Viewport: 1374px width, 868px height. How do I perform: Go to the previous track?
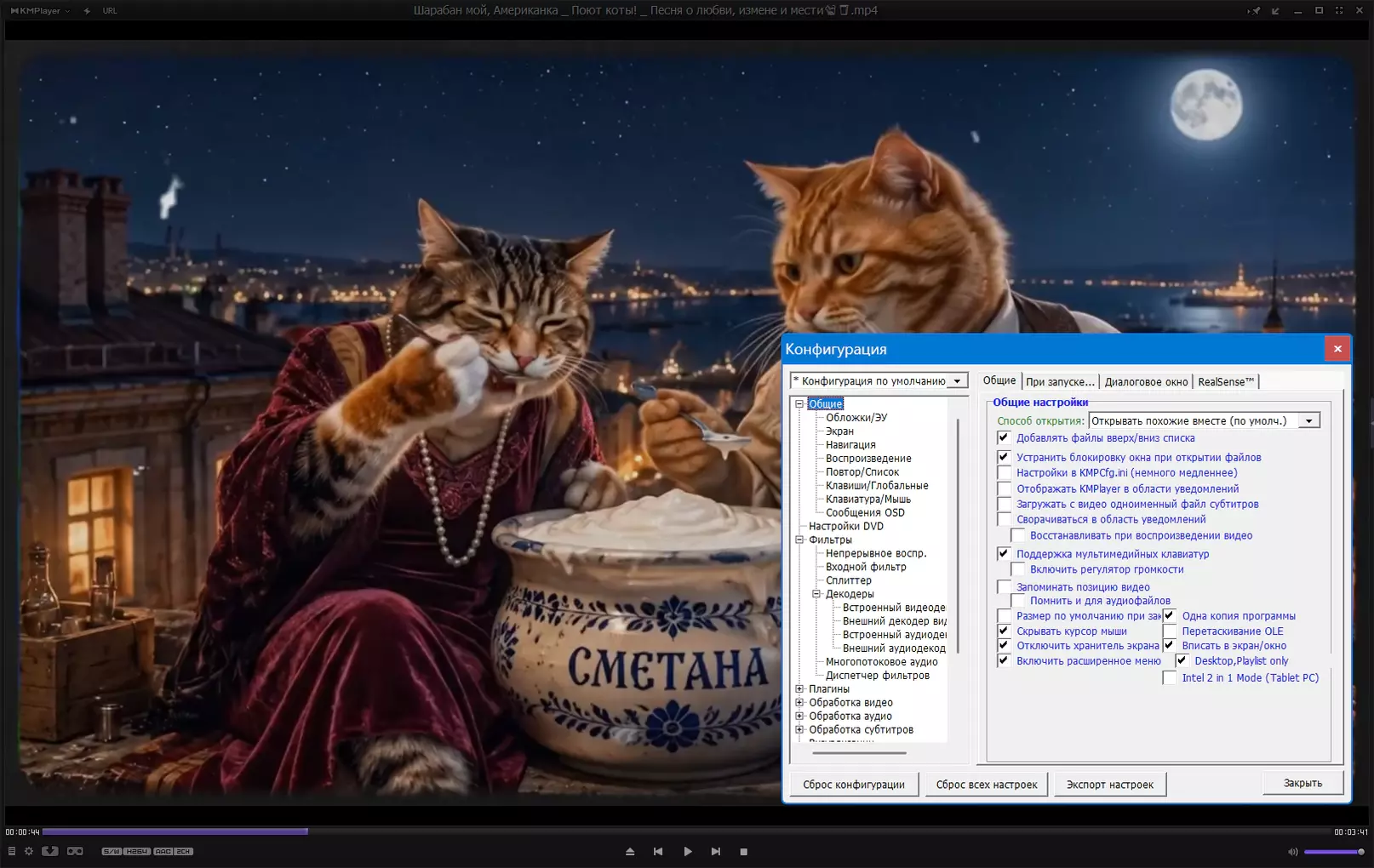(x=658, y=851)
